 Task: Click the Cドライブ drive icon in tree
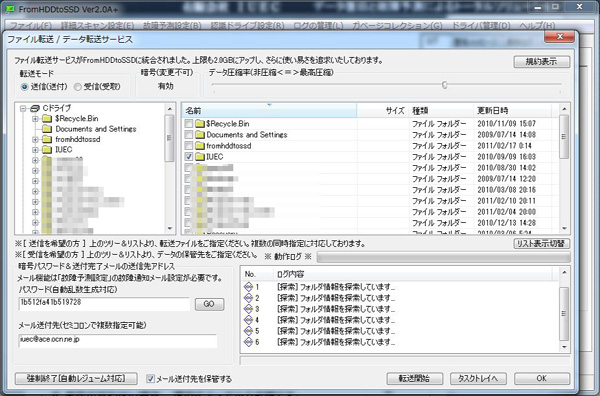(x=35, y=109)
